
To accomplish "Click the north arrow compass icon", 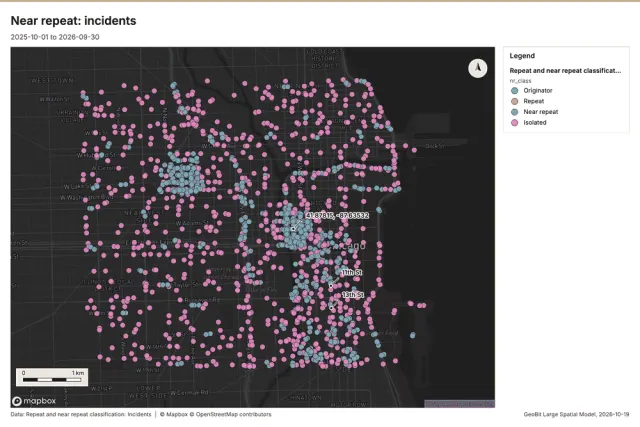I will coord(478,68).
